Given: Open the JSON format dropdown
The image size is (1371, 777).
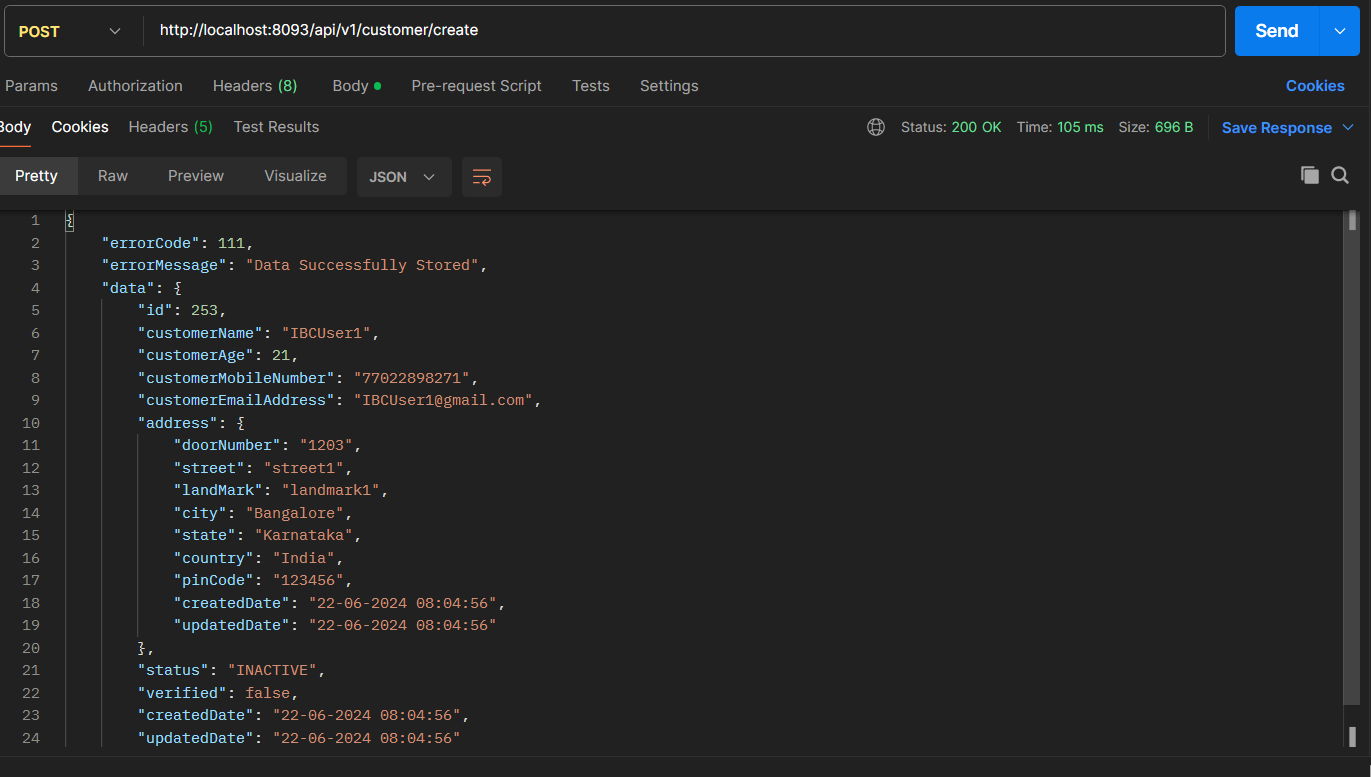Looking at the screenshot, I should tap(403, 177).
